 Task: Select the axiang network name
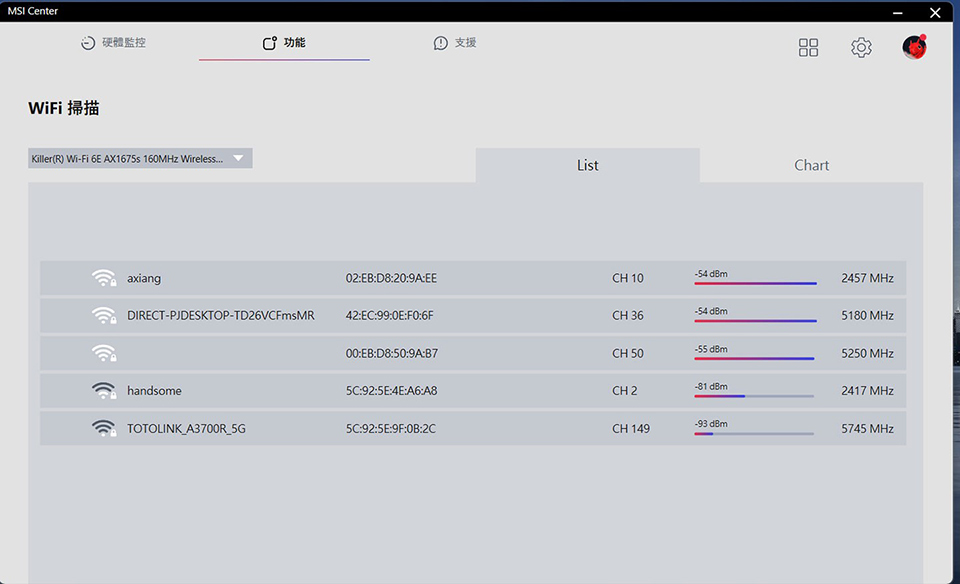[144, 279]
